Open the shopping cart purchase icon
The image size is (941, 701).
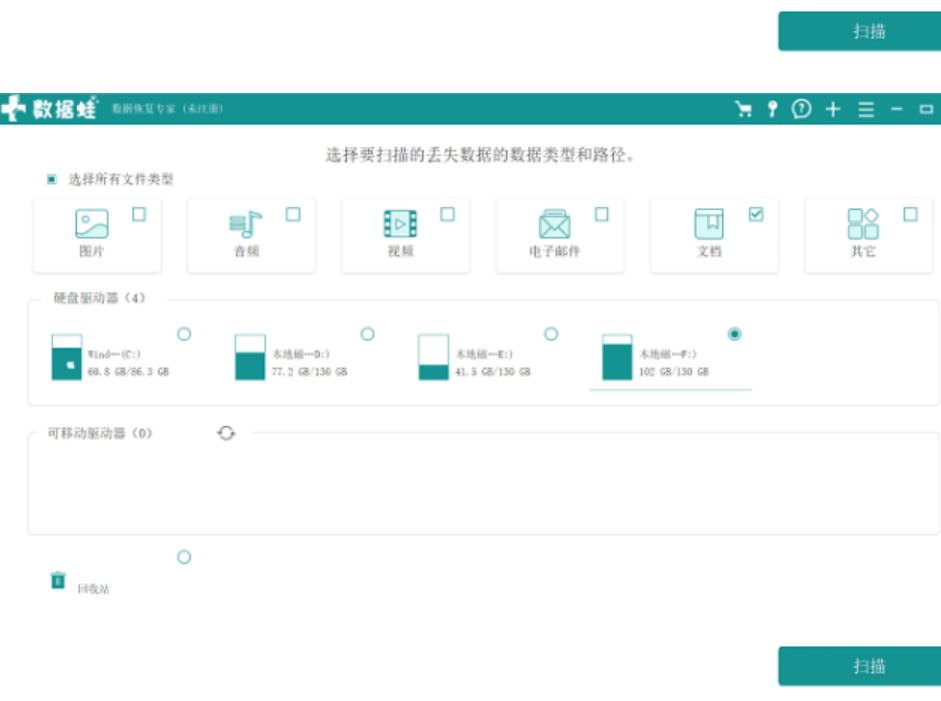(x=743, y=110)
